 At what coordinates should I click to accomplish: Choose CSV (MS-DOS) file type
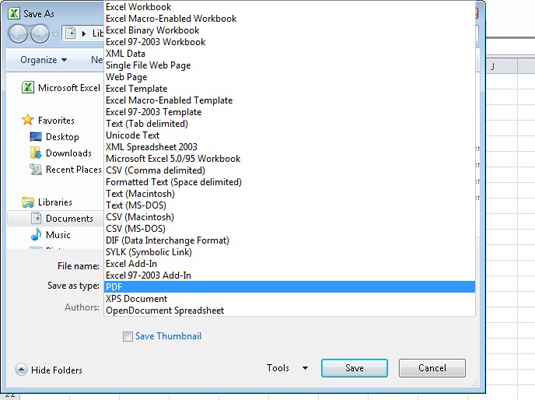pos(289,229)
